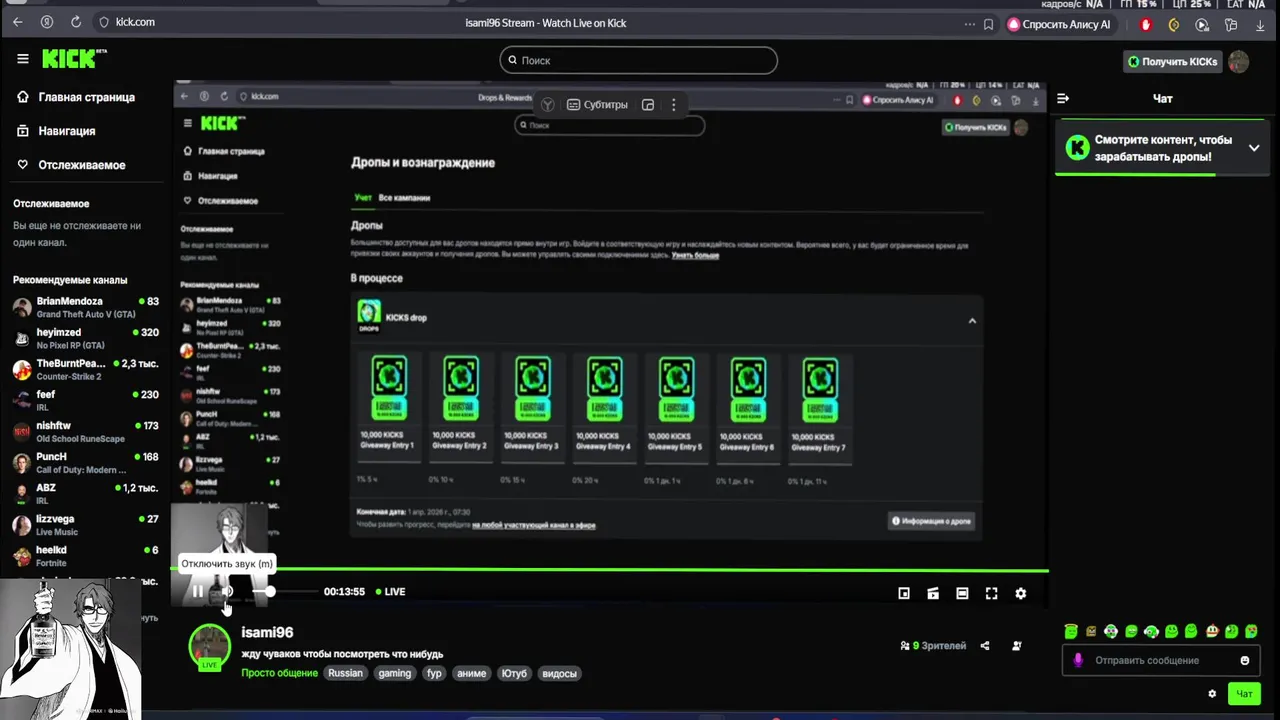1280x720 pixels.
Task: Open the nishftw Old School RuneScape channel
Action: pyautogui.click(x=84, y=431)
